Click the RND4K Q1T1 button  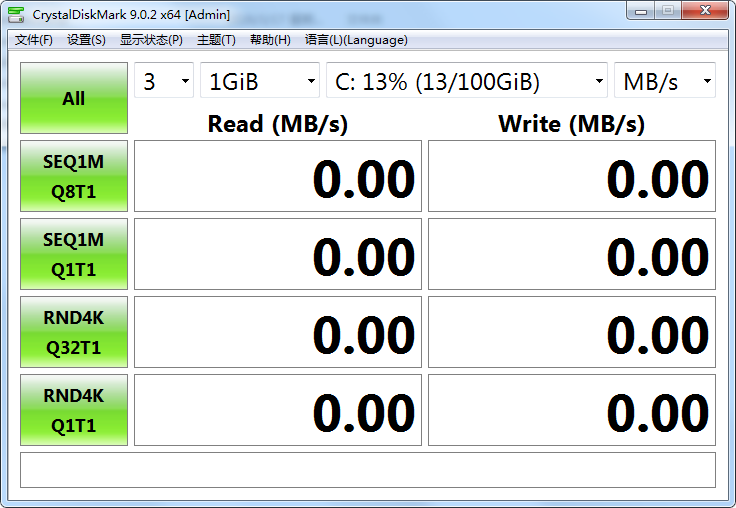click(x=74, y=410)
